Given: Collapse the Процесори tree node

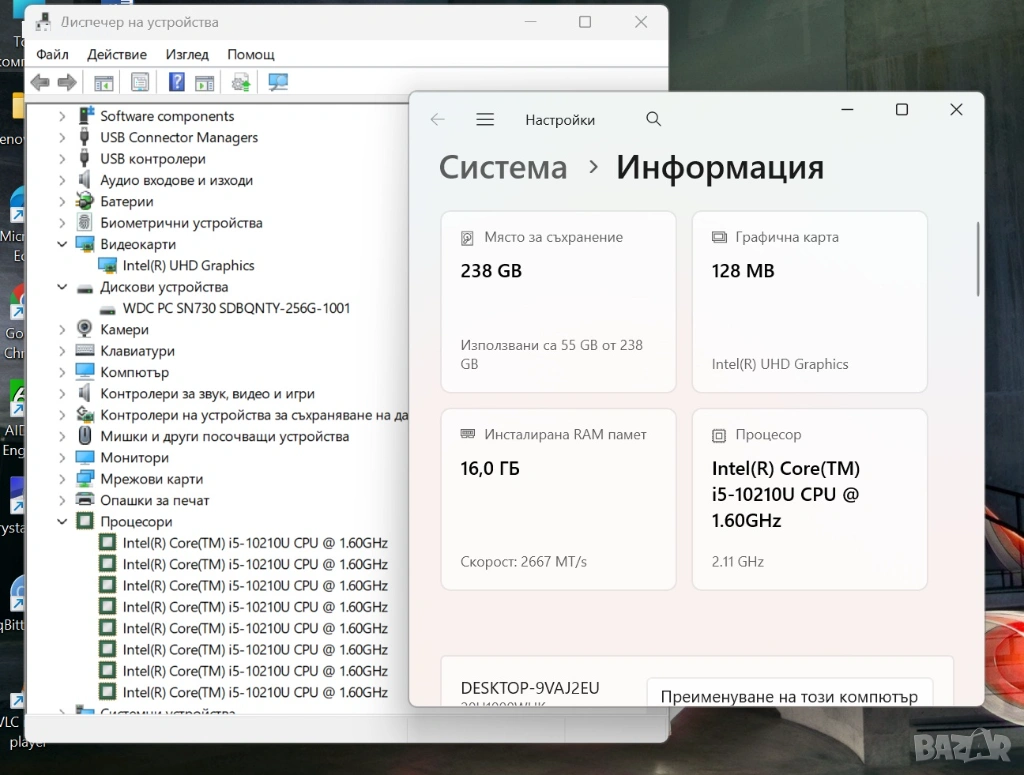Looking at the screenshot, I should pos(62,522).
